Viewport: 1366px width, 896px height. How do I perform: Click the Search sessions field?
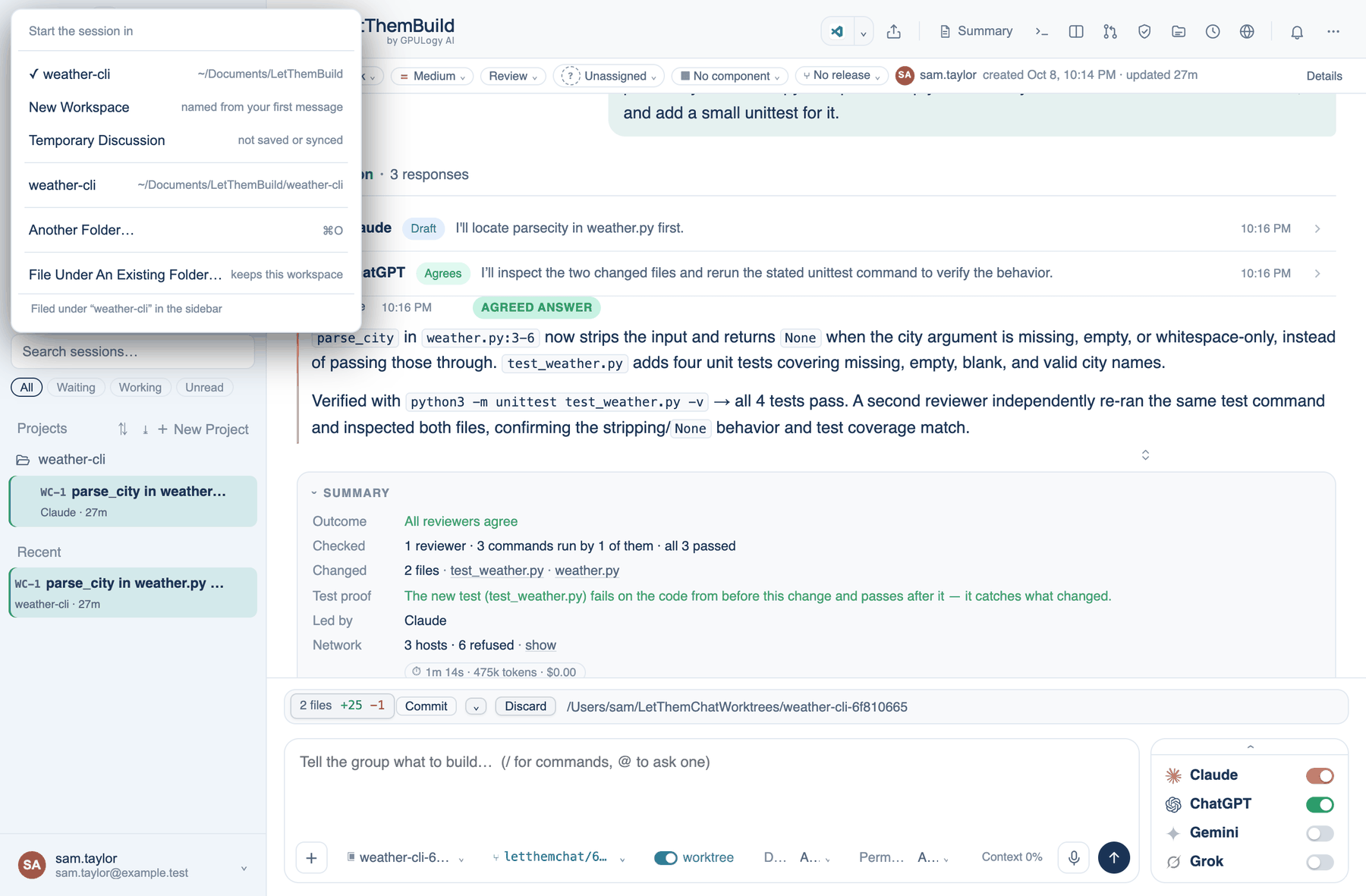click(x=133, y=351)
